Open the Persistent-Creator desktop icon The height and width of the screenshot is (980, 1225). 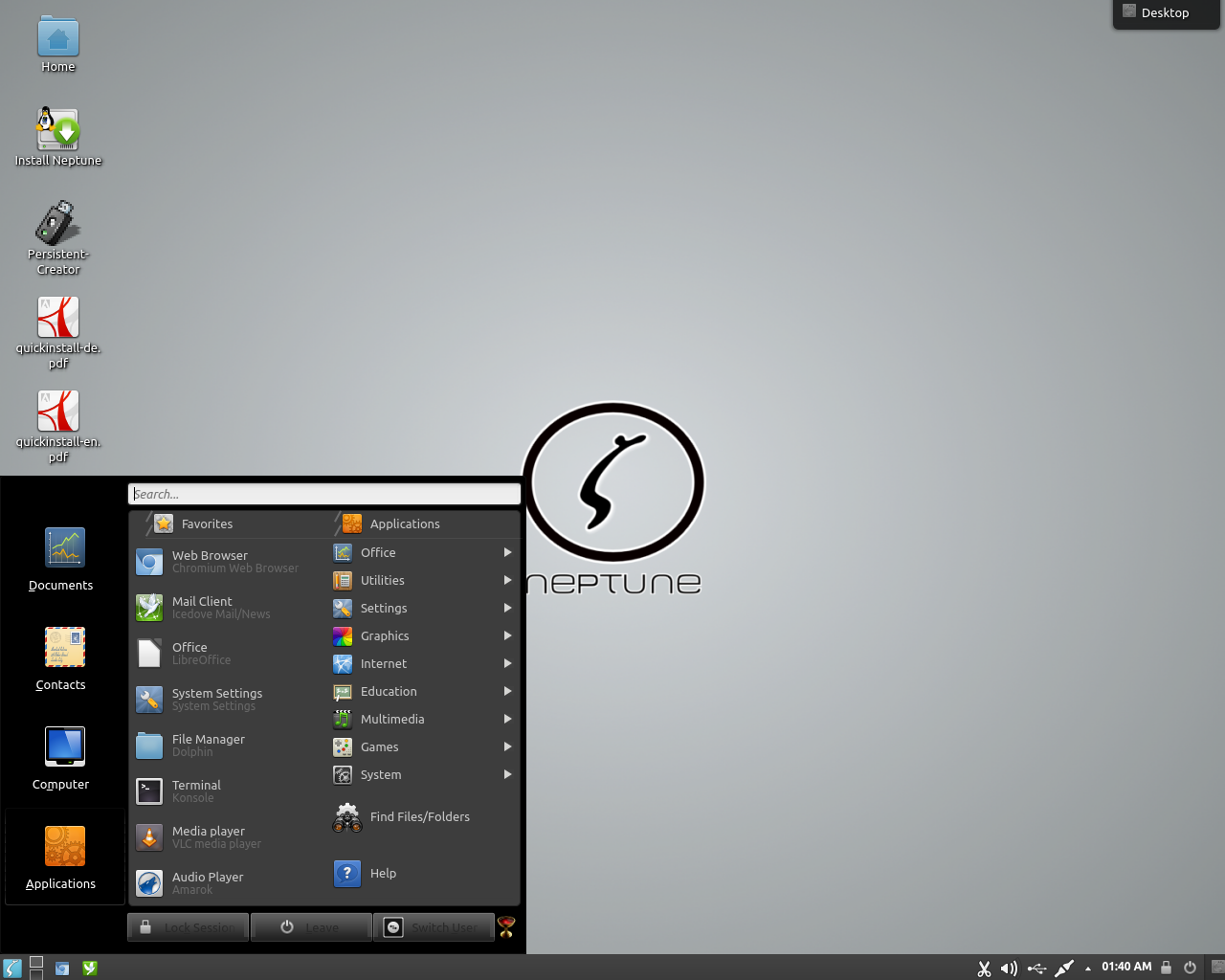[x=58, y=237]
